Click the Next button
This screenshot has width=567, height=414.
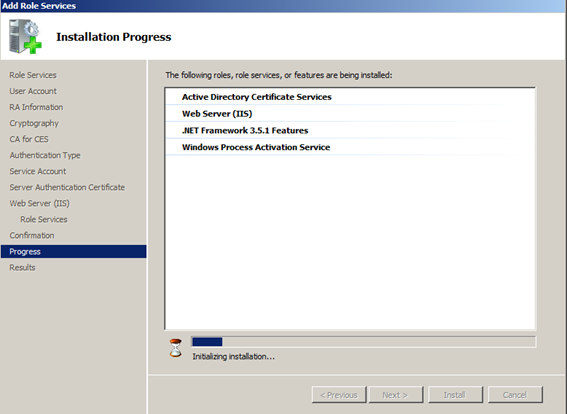click(396, 395)
